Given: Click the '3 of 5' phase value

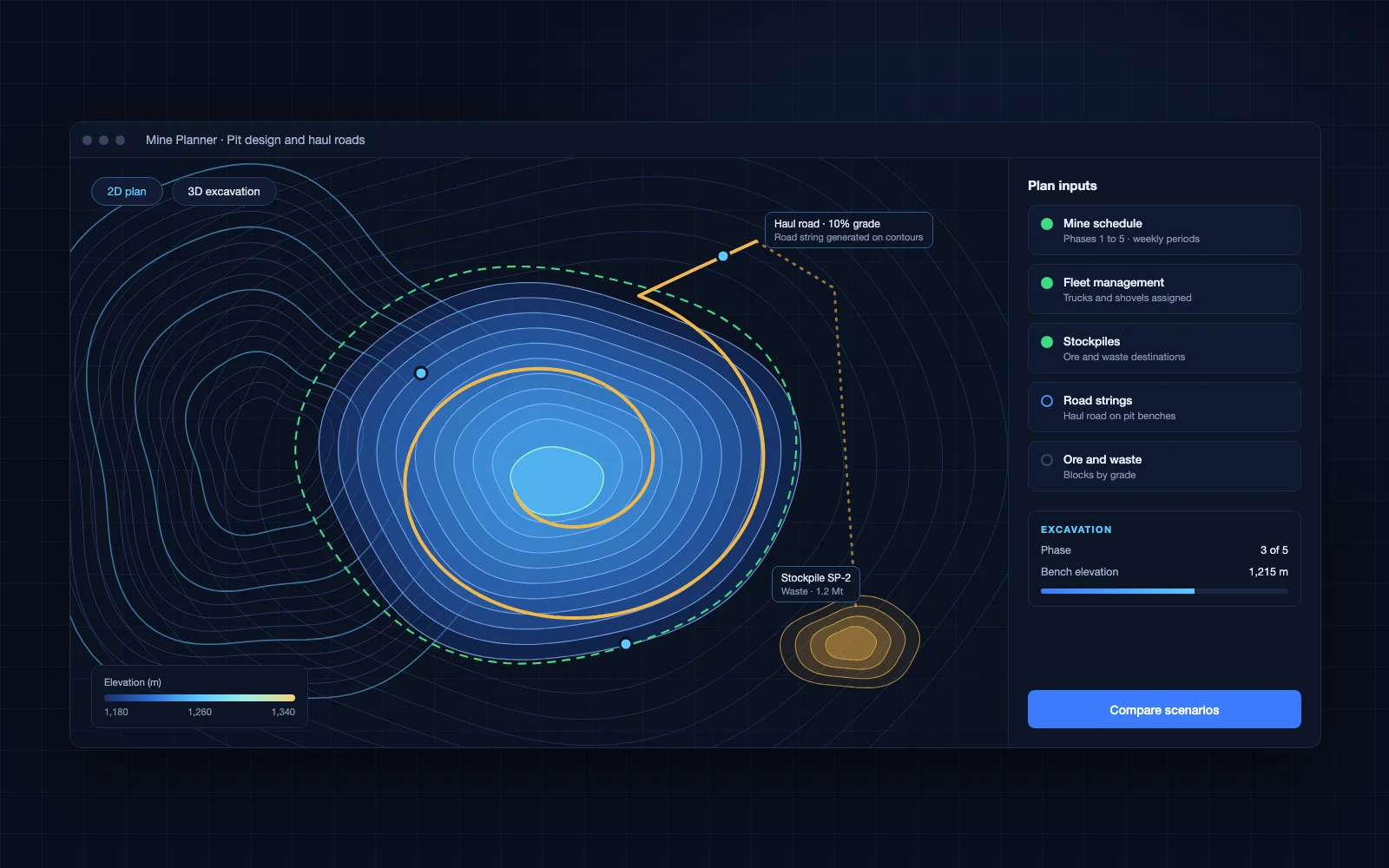Looking at the screenshot, I should click(x=1274, y=550).
